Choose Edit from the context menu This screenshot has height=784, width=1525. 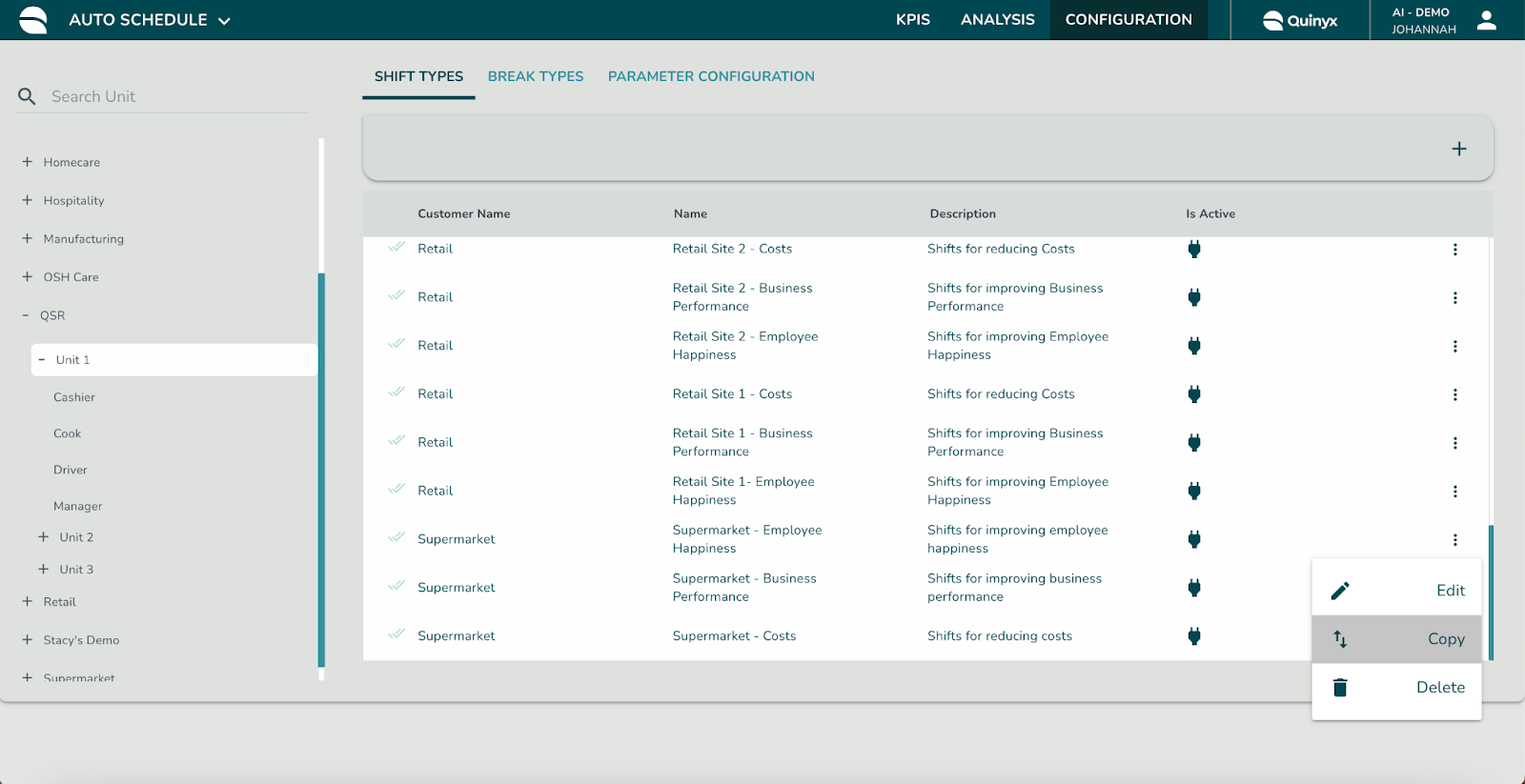tap(1396, 591)
